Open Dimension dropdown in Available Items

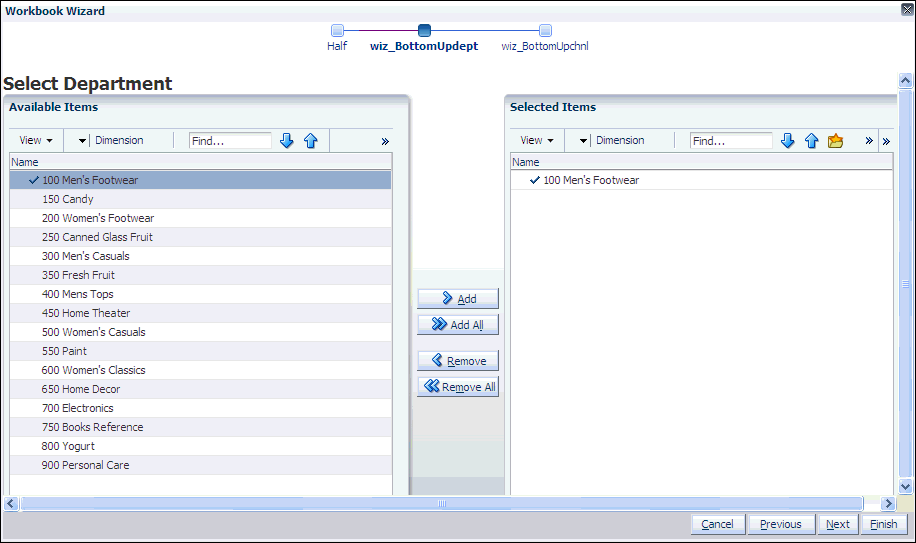click(x=82, y=140)
